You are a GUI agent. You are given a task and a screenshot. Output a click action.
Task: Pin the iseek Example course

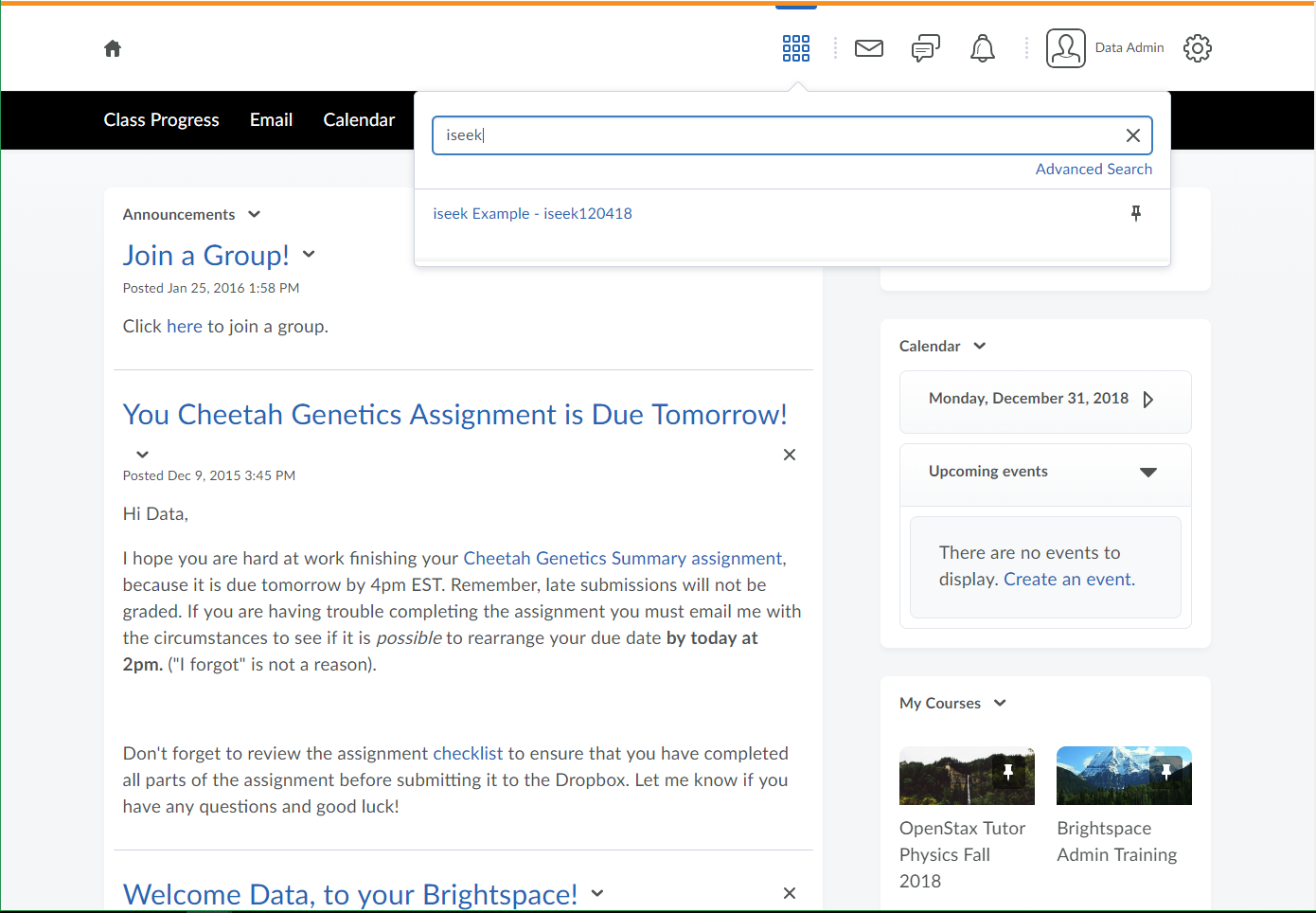1135,214
